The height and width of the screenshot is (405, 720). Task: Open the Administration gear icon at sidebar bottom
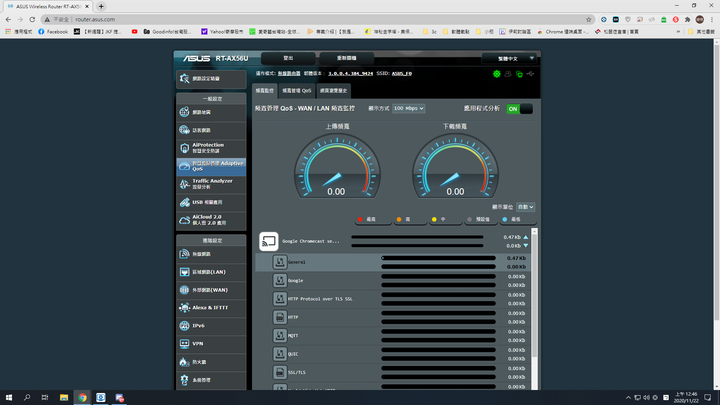pos(184,380)
